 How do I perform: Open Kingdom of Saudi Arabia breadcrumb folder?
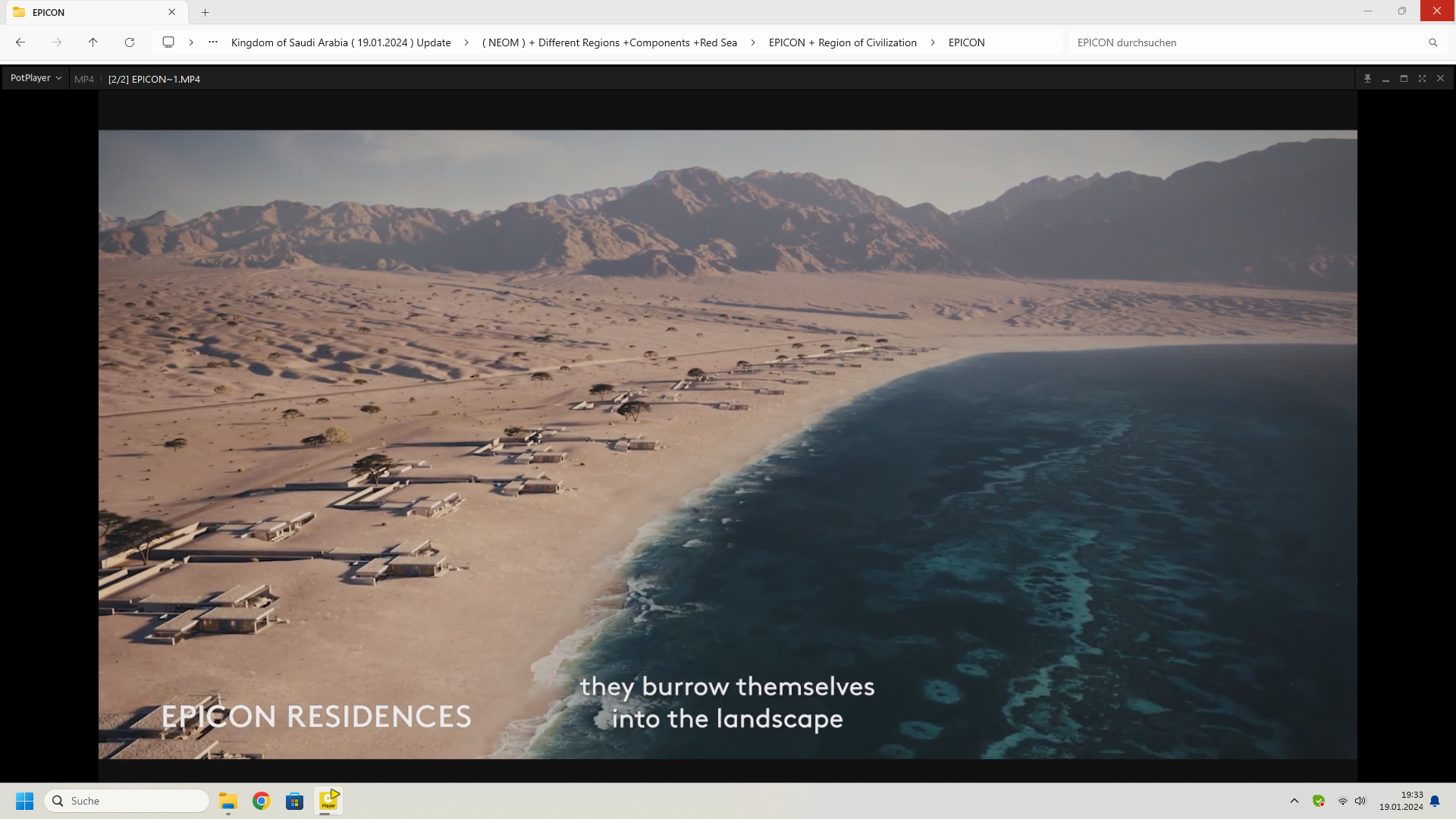click(x=340, y=42)
